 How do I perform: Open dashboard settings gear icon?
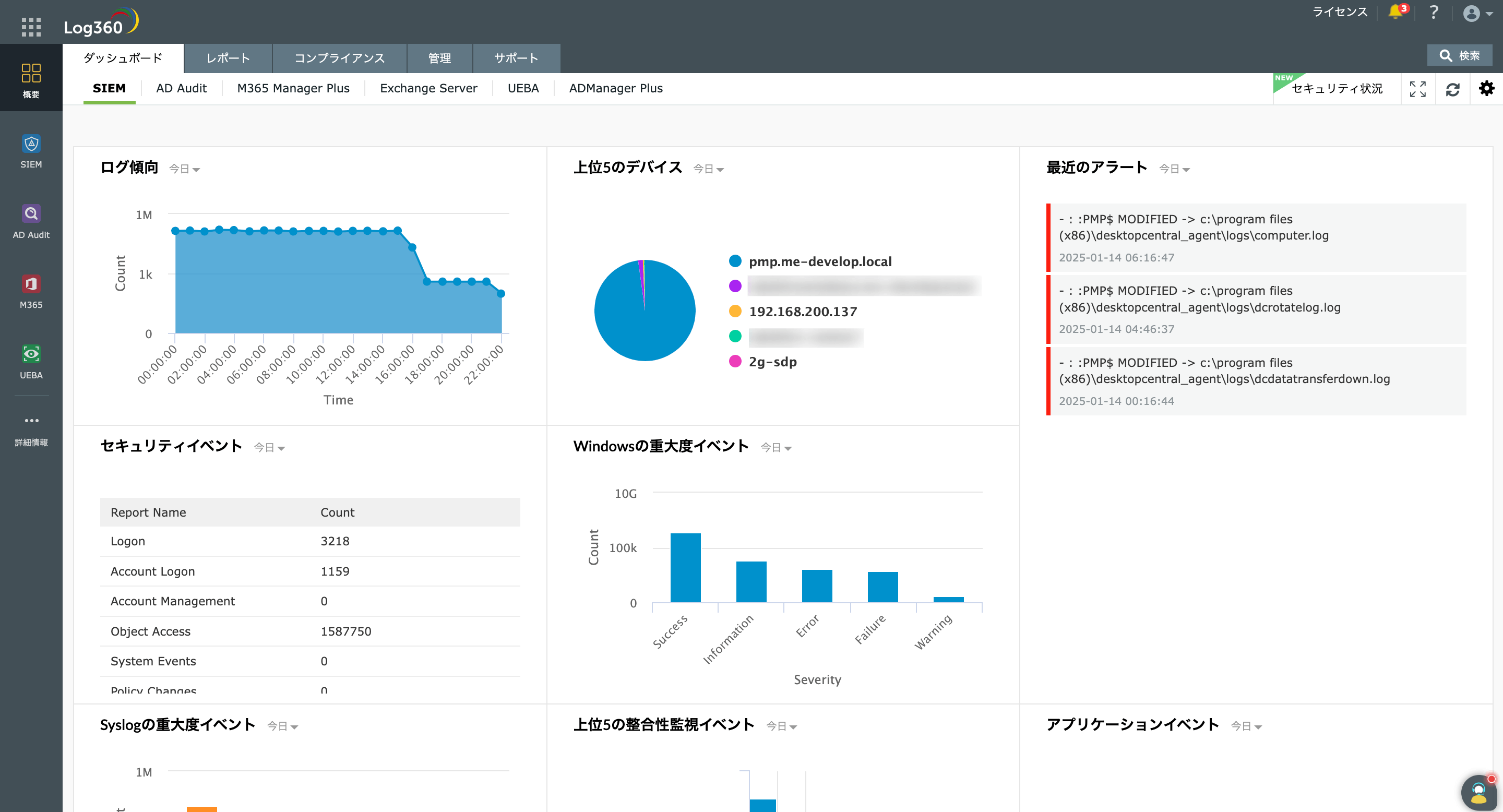1486,89
